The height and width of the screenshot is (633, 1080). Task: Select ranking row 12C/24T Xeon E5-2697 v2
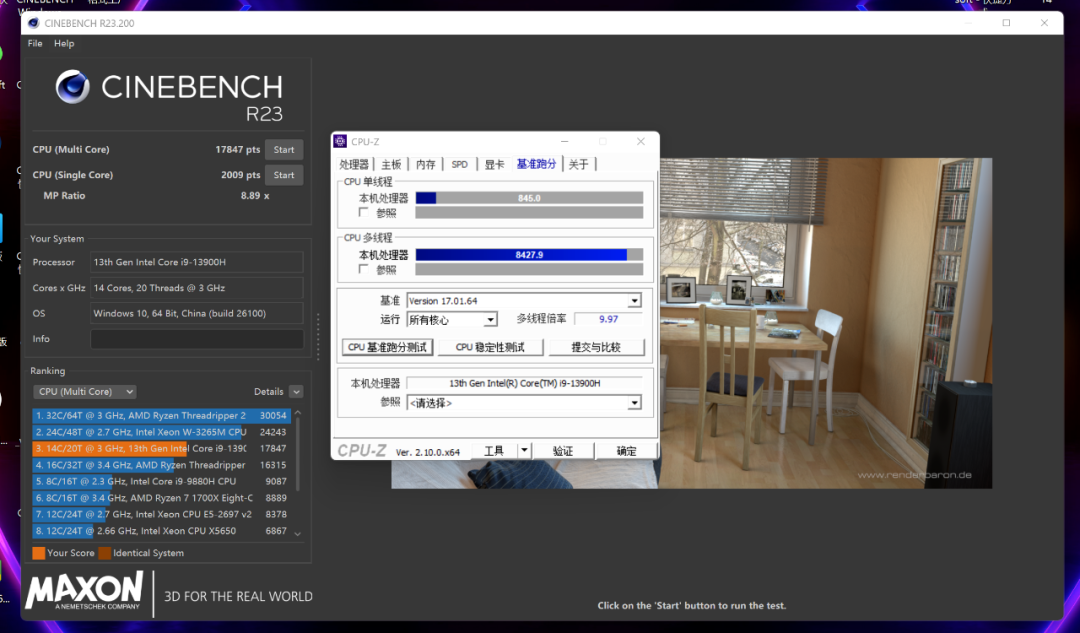[x=161, y=515]
